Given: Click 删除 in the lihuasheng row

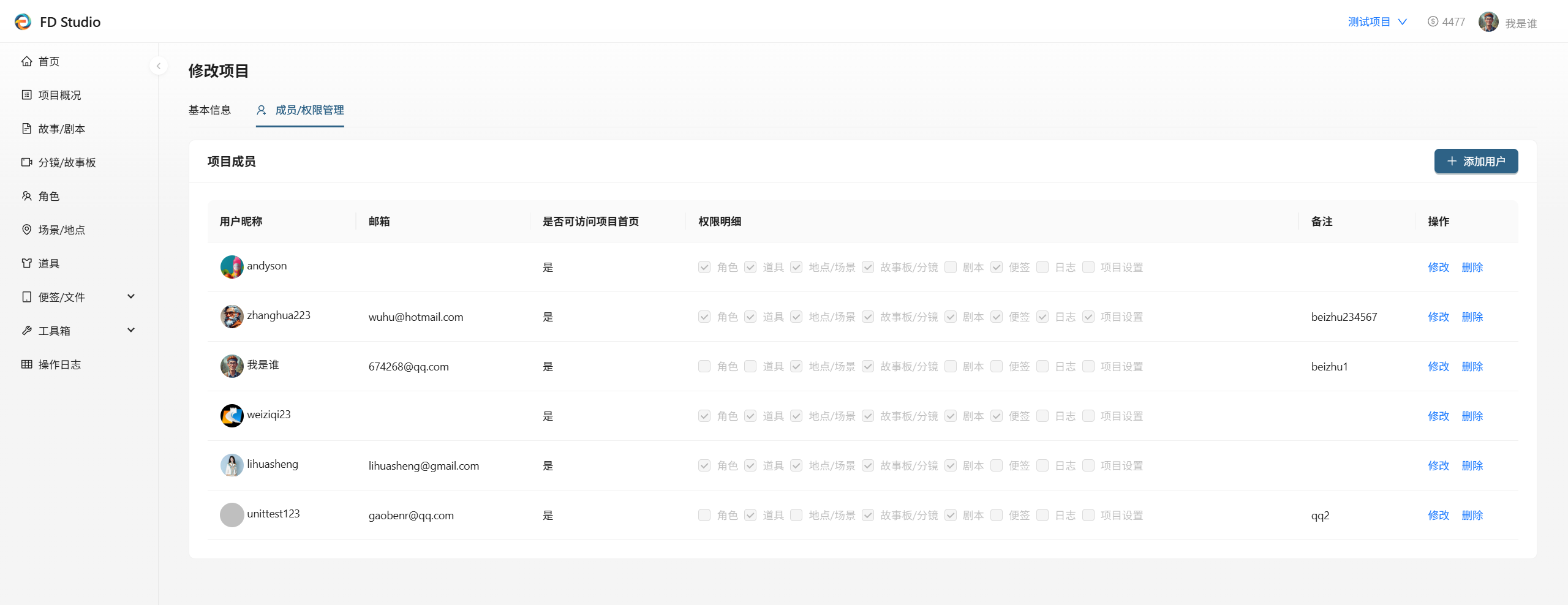Looking at the screenshot, I should [x=1472, y=465].
